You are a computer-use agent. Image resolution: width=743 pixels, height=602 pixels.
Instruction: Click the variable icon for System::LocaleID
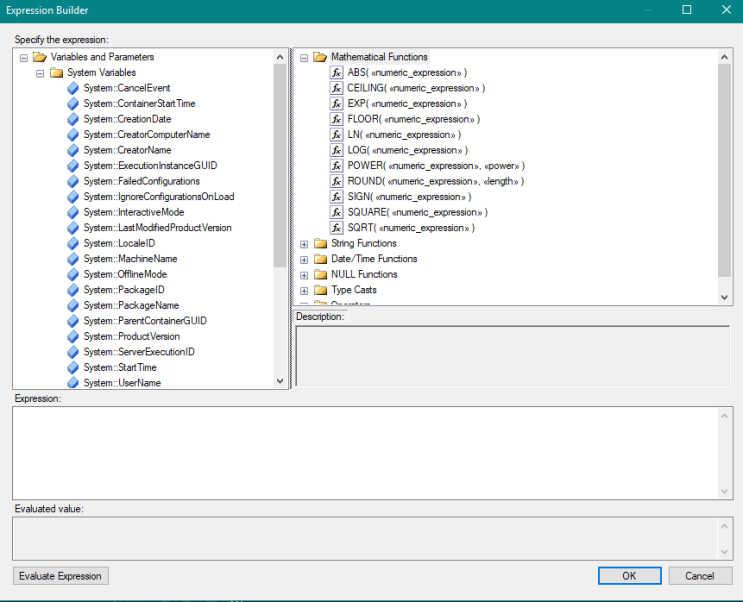[x=73, y=243]
